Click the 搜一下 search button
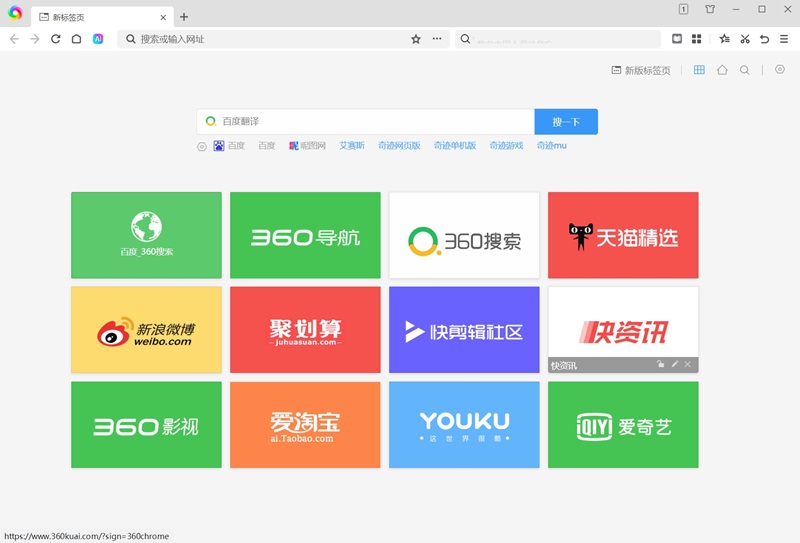Screen dimensions: 800x543 pos(566,121)
